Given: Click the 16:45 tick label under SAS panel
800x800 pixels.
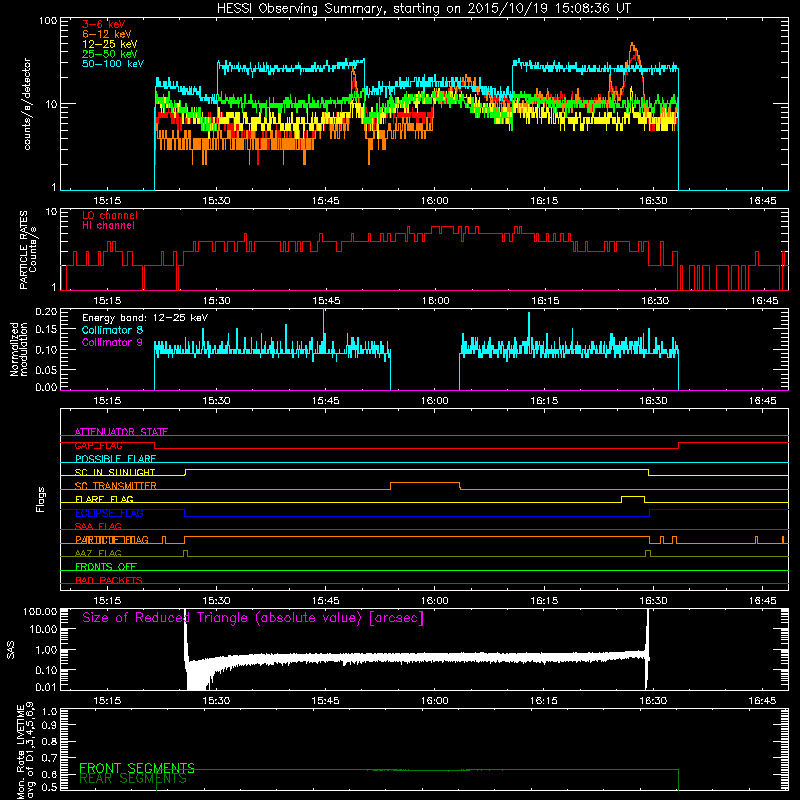Looking at the screenshot, I should [x=762, y=701].
